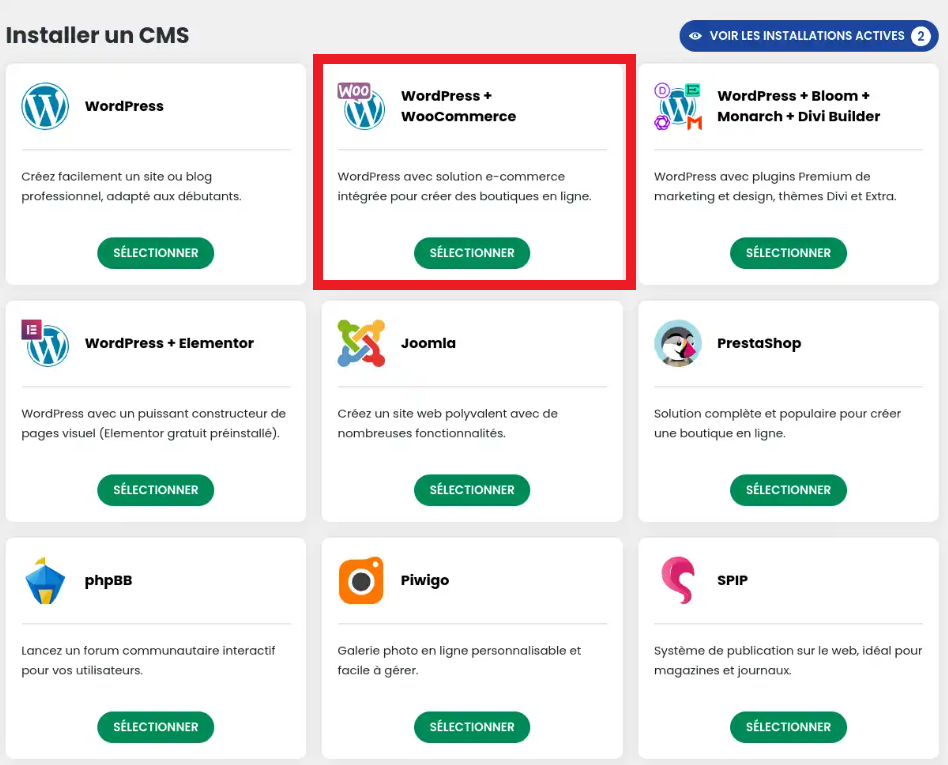Viewport: 948px width, 765px height.
Task: Click the Joomla title text
Action: coord(428,343)
